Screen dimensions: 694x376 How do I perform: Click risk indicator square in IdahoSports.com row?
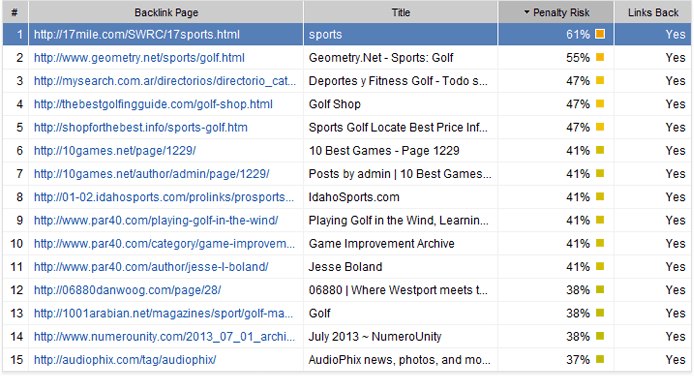600,196
